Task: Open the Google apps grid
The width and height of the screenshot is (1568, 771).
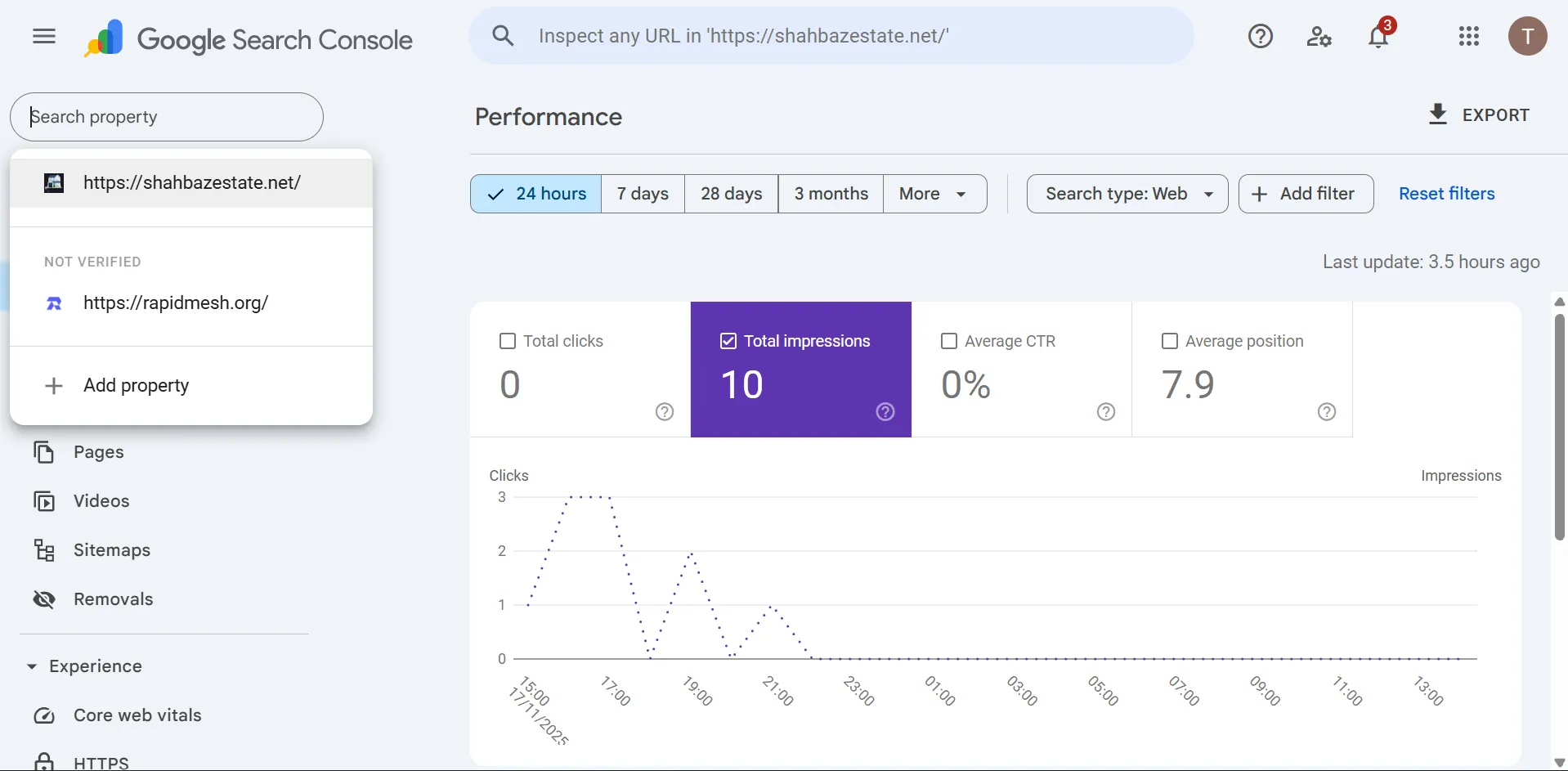Action: click(1468, 36)
